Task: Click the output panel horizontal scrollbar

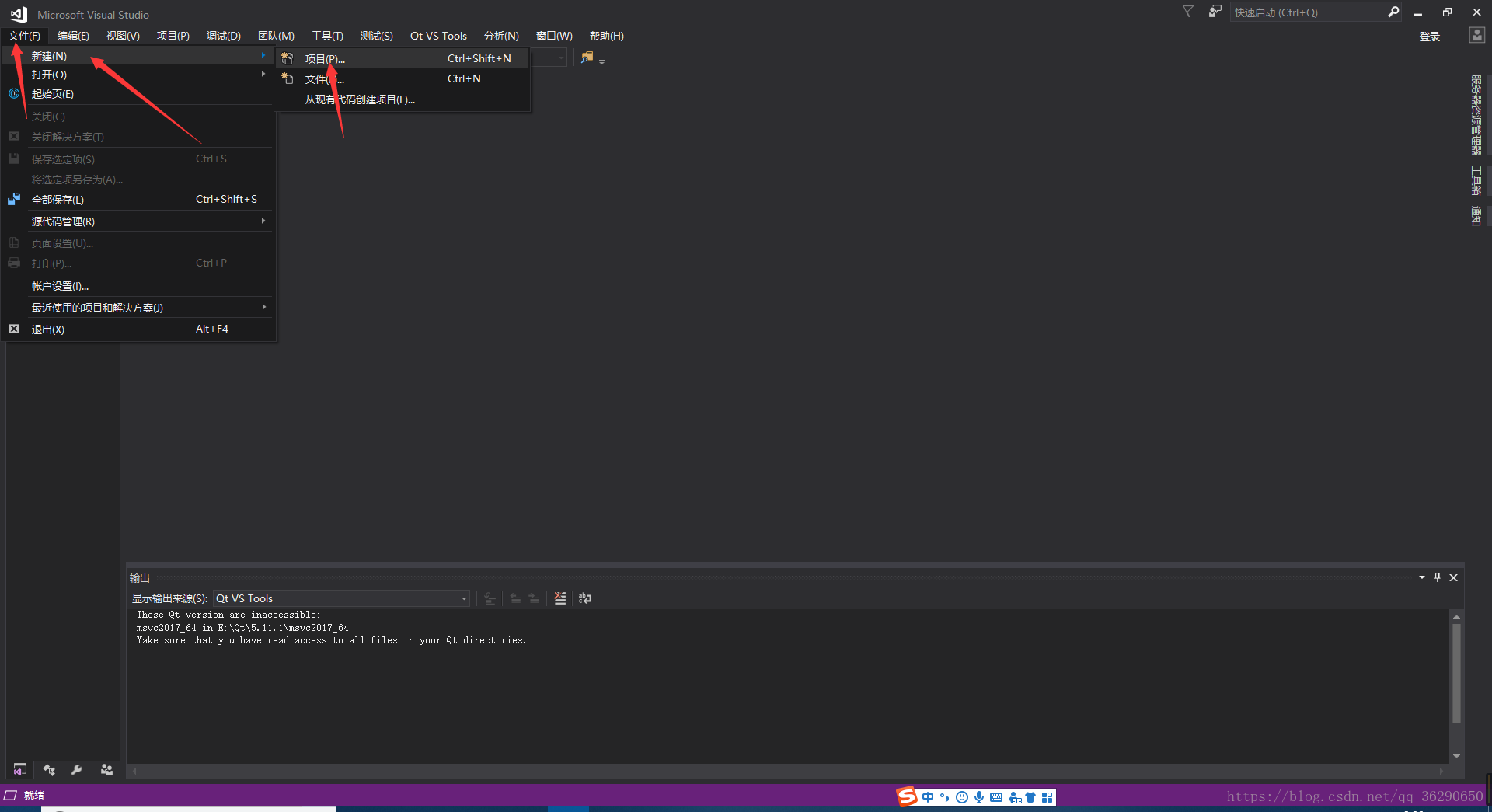Action: pyautogui.click(x=787, y=771)
